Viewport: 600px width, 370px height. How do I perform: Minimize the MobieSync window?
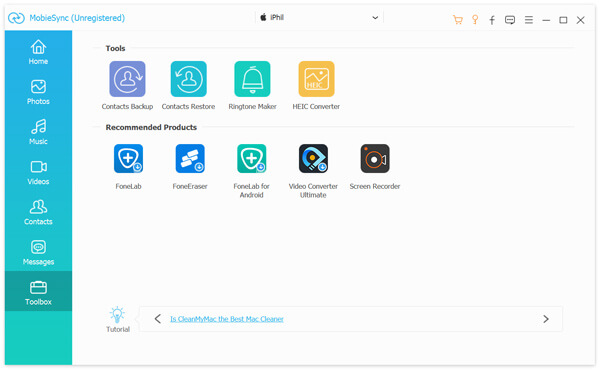click(x=546, y=20)
